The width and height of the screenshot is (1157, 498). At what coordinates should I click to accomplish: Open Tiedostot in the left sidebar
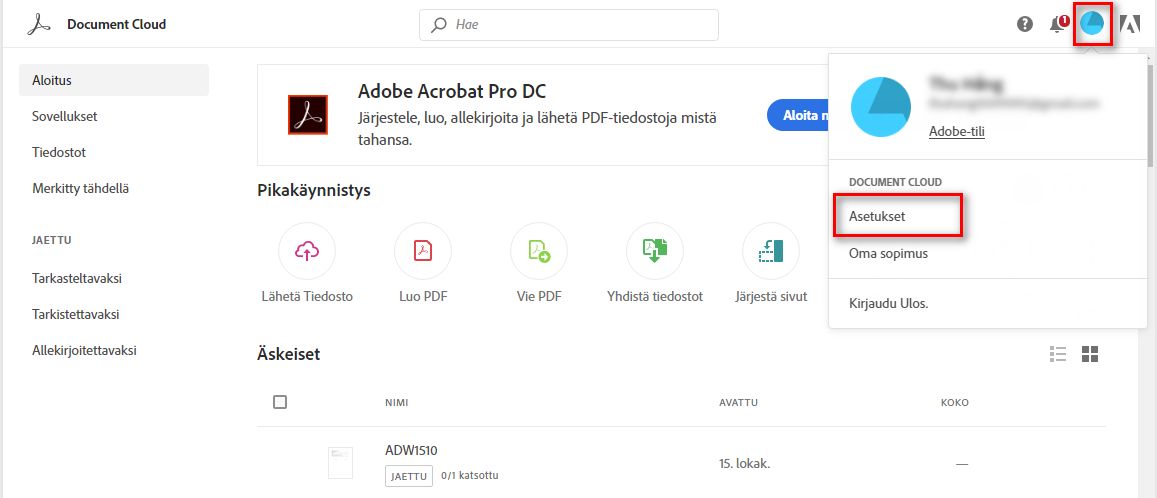tap(59, 153)
